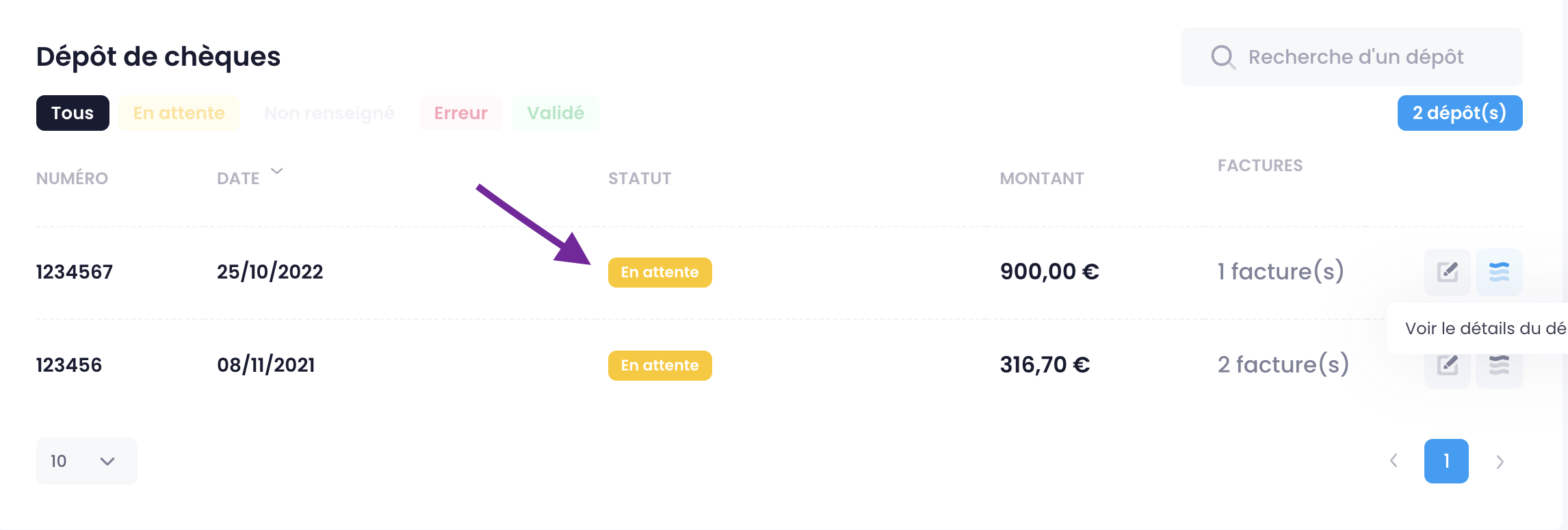Image resolution: width=1568 pixels, height=530 pixels.
Task: Click the magnifying glass search icon
Action: click(1223, 58)
